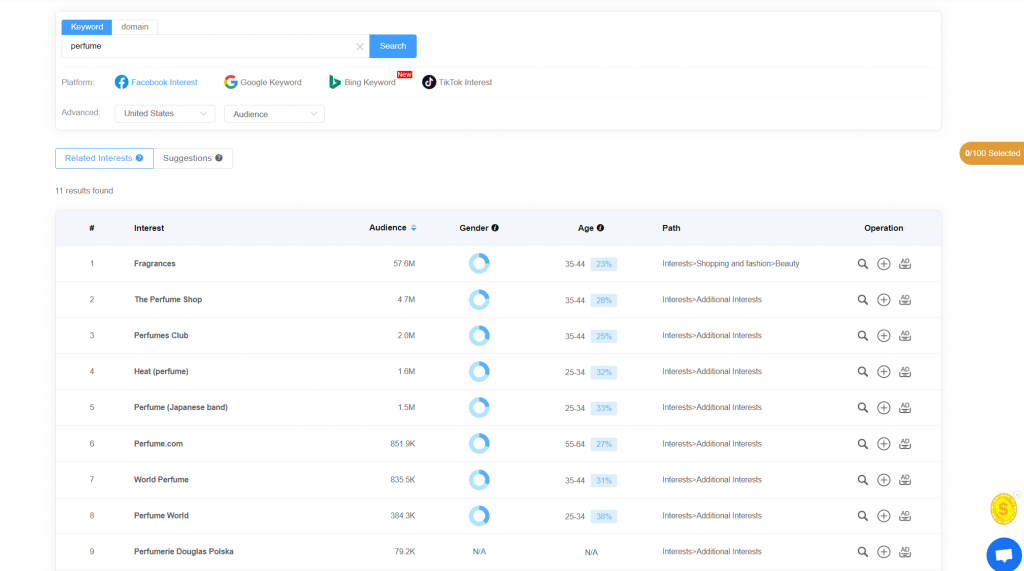
Task: Click The Perfume Shop interest name
Action: pos(168,300)
